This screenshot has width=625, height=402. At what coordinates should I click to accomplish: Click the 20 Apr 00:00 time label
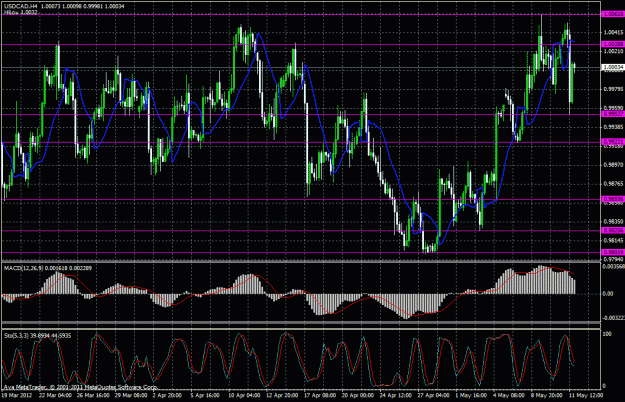coord(358,396)
